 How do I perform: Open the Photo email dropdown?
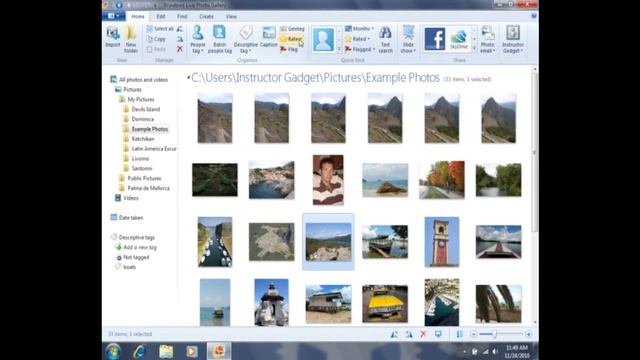tap(487, 39)
